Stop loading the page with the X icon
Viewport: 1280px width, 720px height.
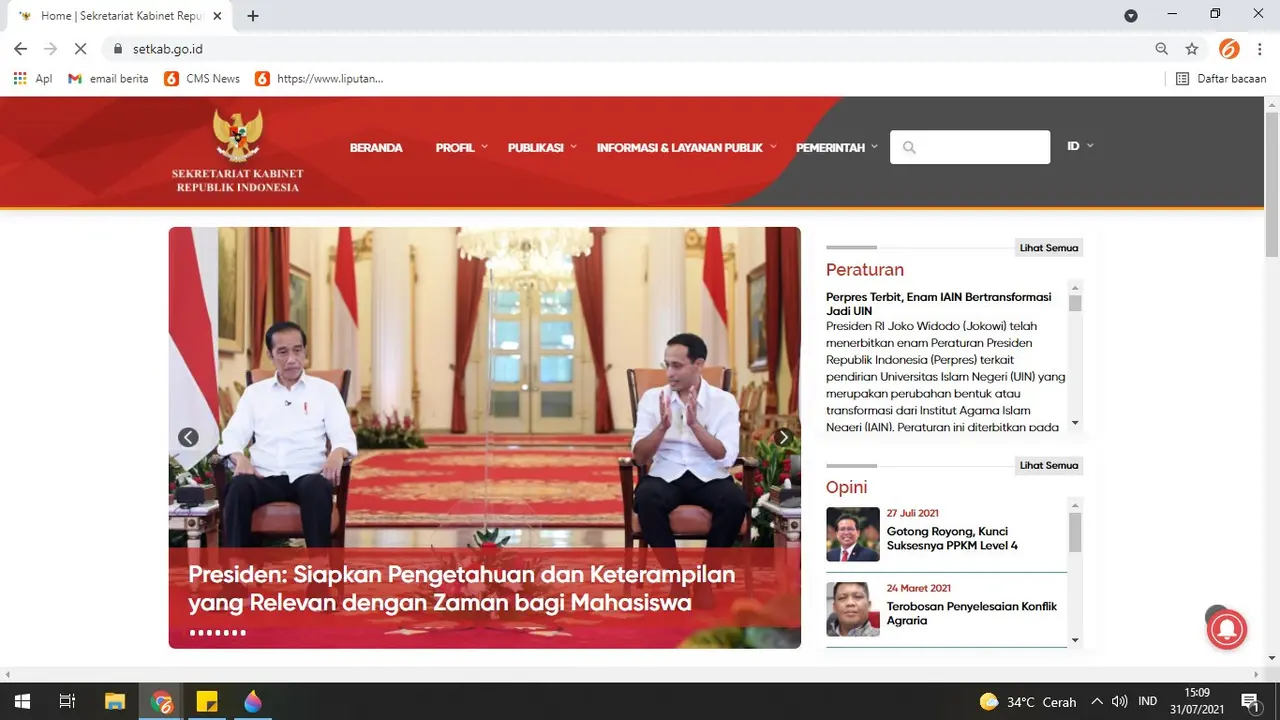coord(82,48)
